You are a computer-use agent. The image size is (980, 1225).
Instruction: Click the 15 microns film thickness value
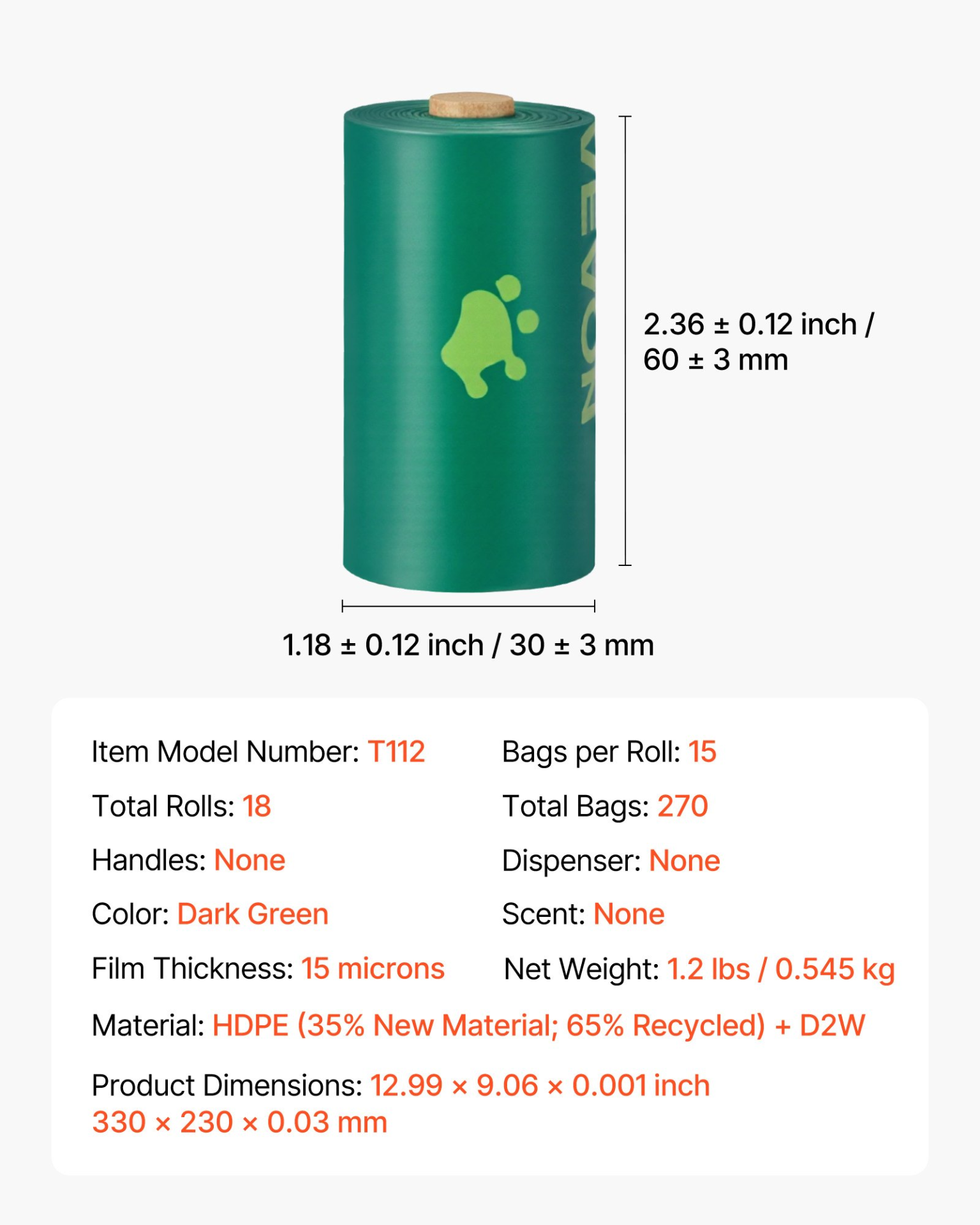point(373,969)
